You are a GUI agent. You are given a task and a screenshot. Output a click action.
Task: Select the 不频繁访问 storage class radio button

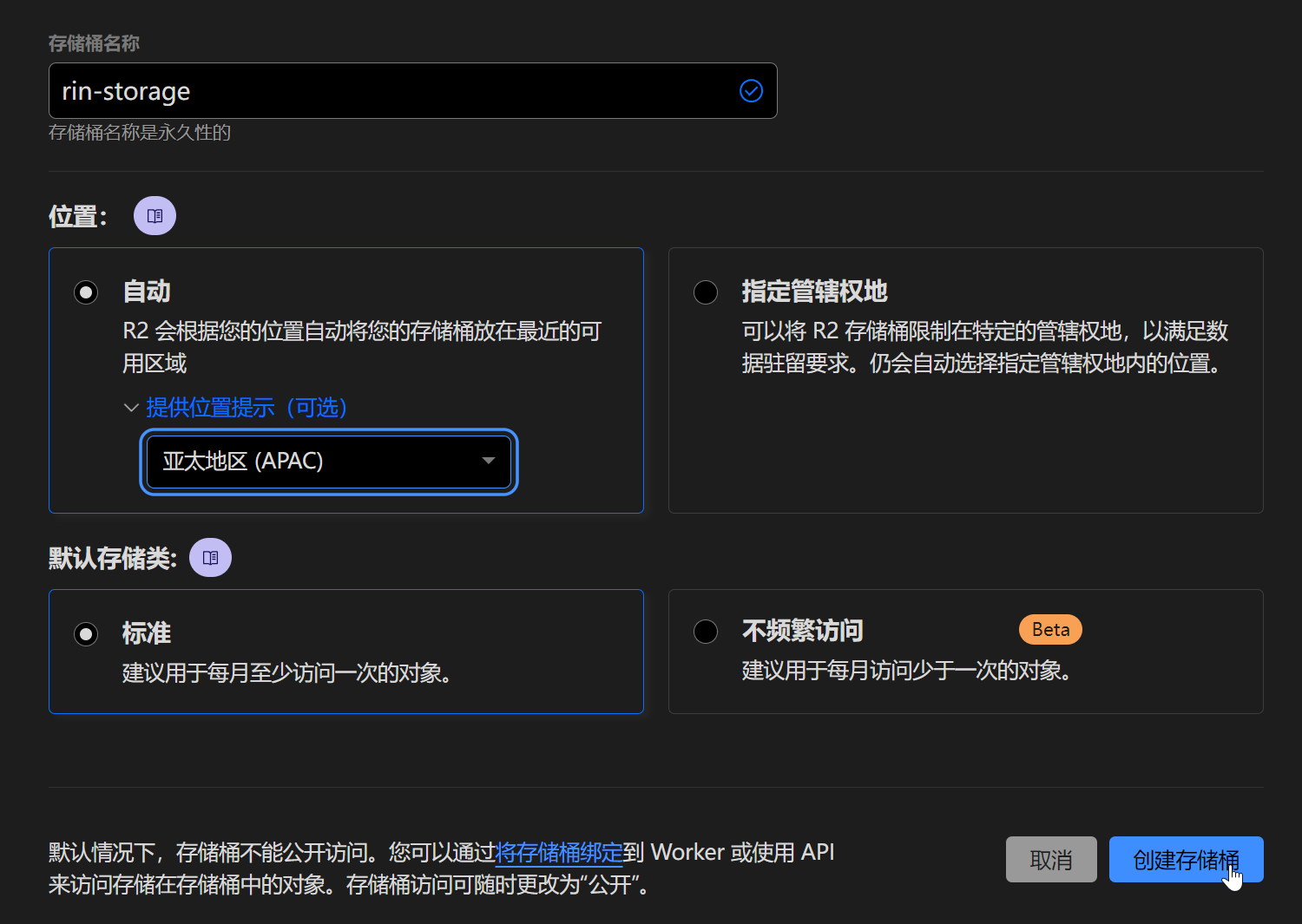click(x=705, y=631)
